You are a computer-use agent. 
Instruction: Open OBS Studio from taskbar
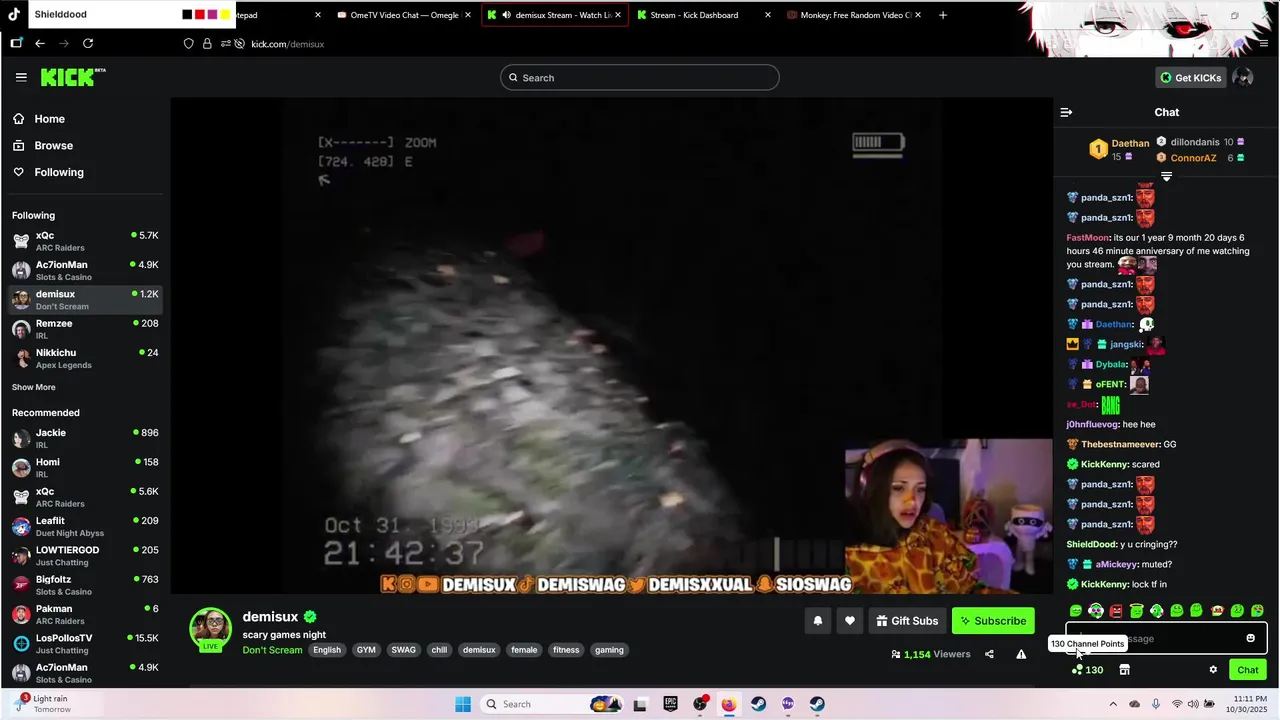pos(700,704)
